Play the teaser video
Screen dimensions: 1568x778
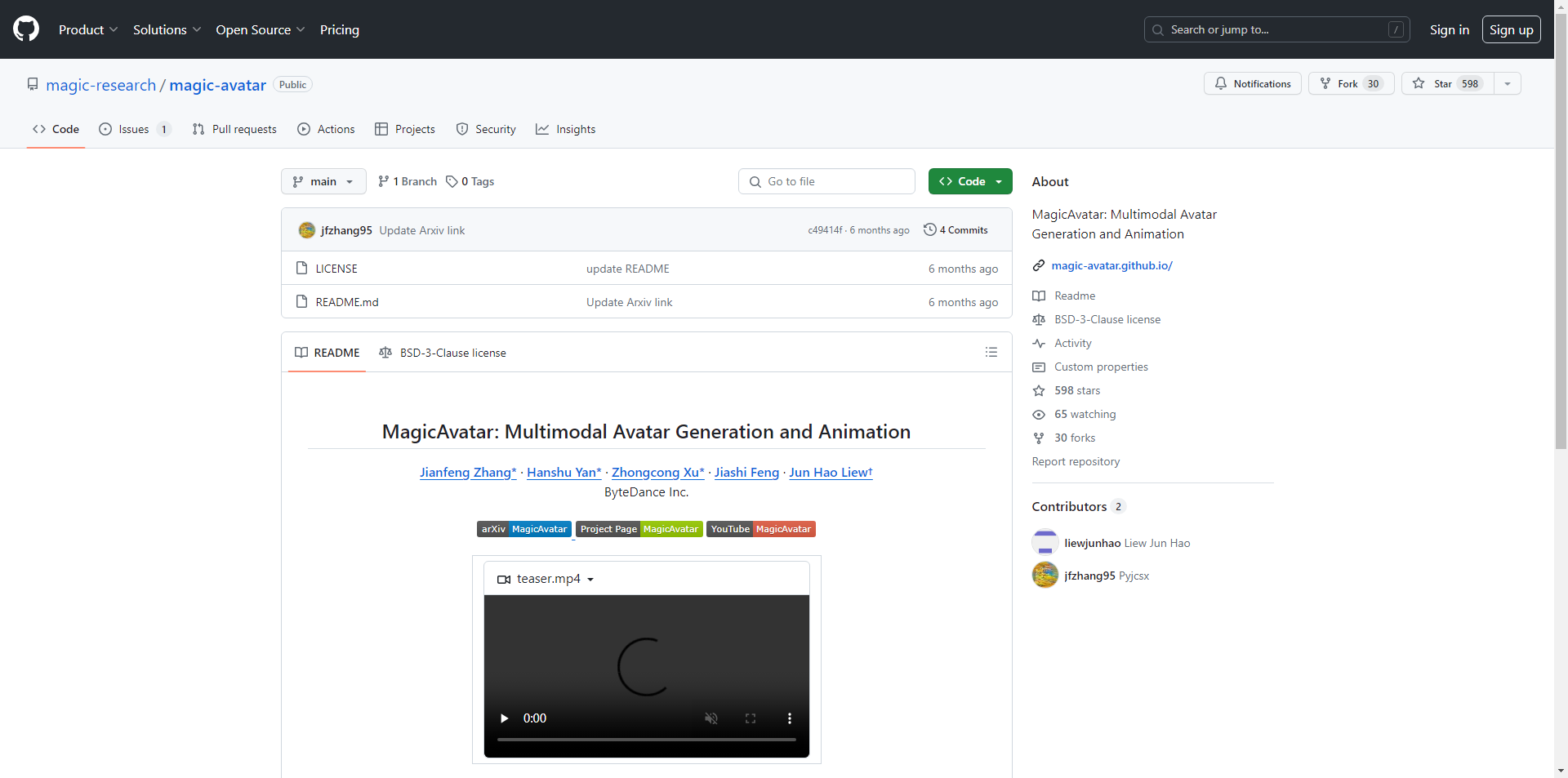(505, 718)
